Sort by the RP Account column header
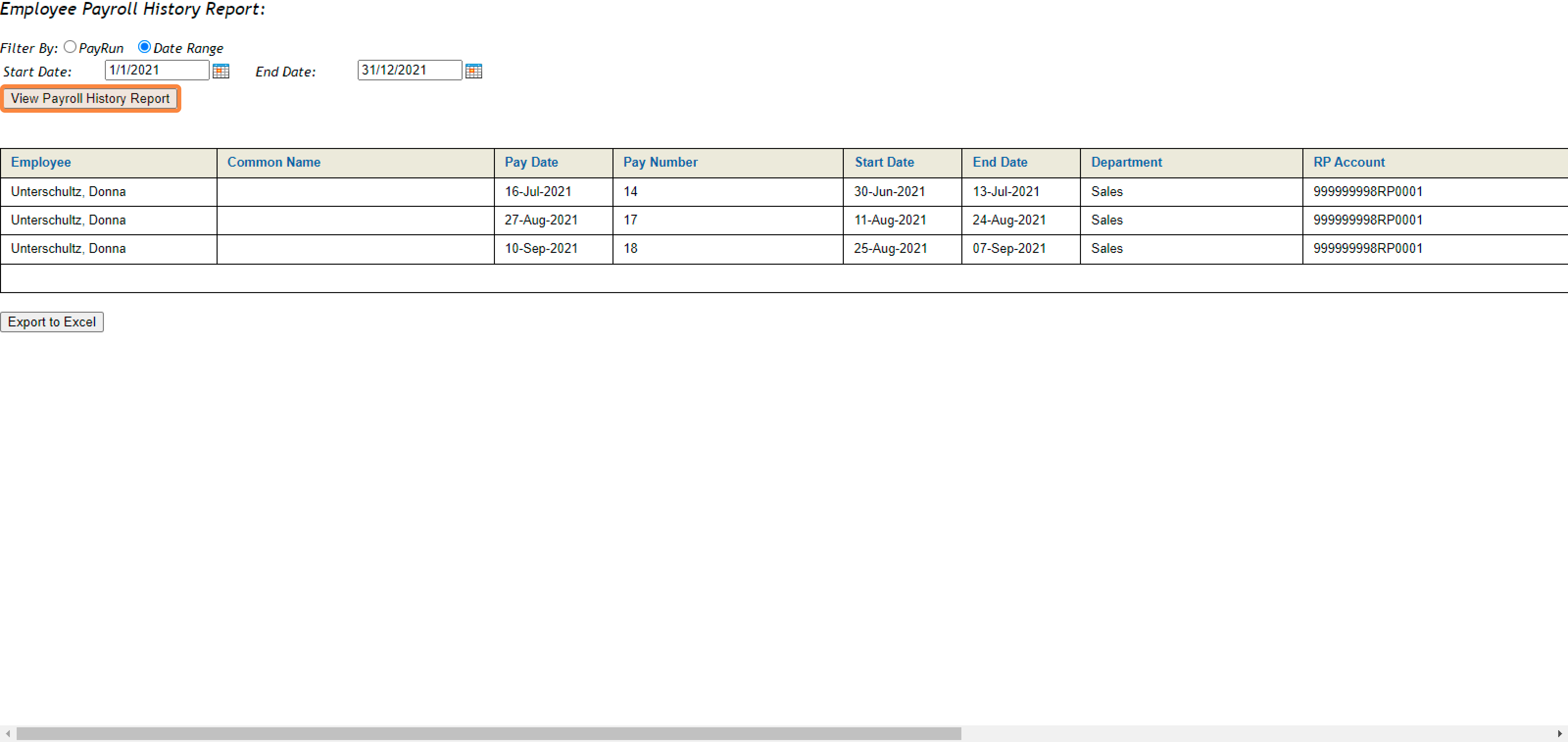The height and width of the screenshot is (742, 1568). [1349, 162]
